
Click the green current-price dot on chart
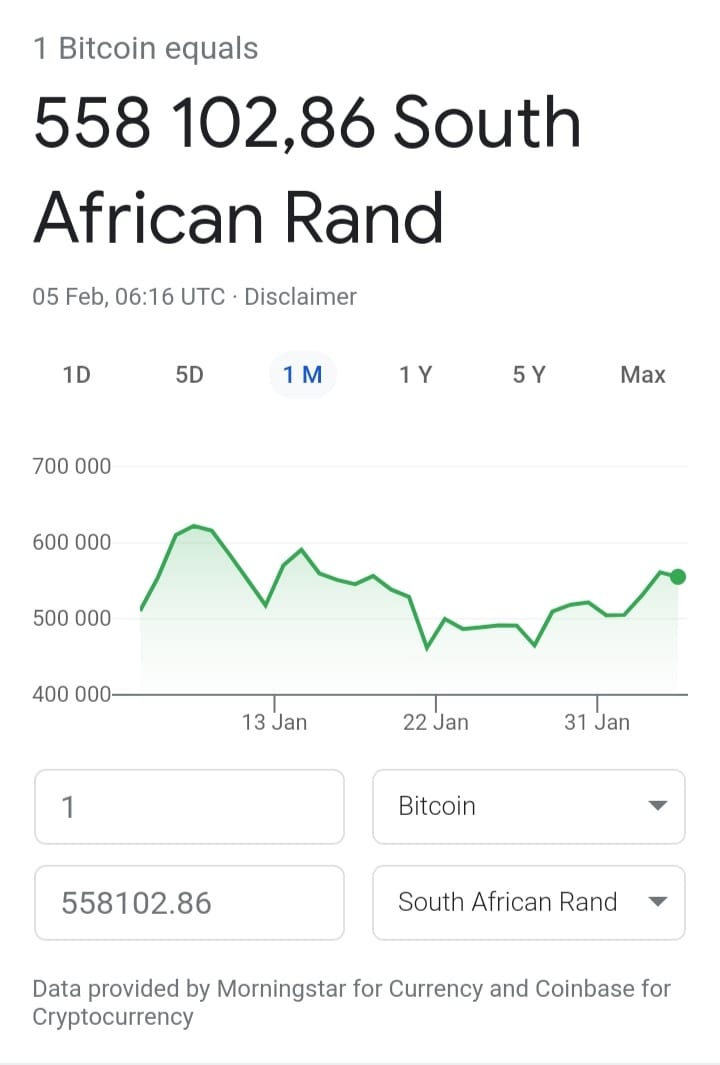pos(677,577)
